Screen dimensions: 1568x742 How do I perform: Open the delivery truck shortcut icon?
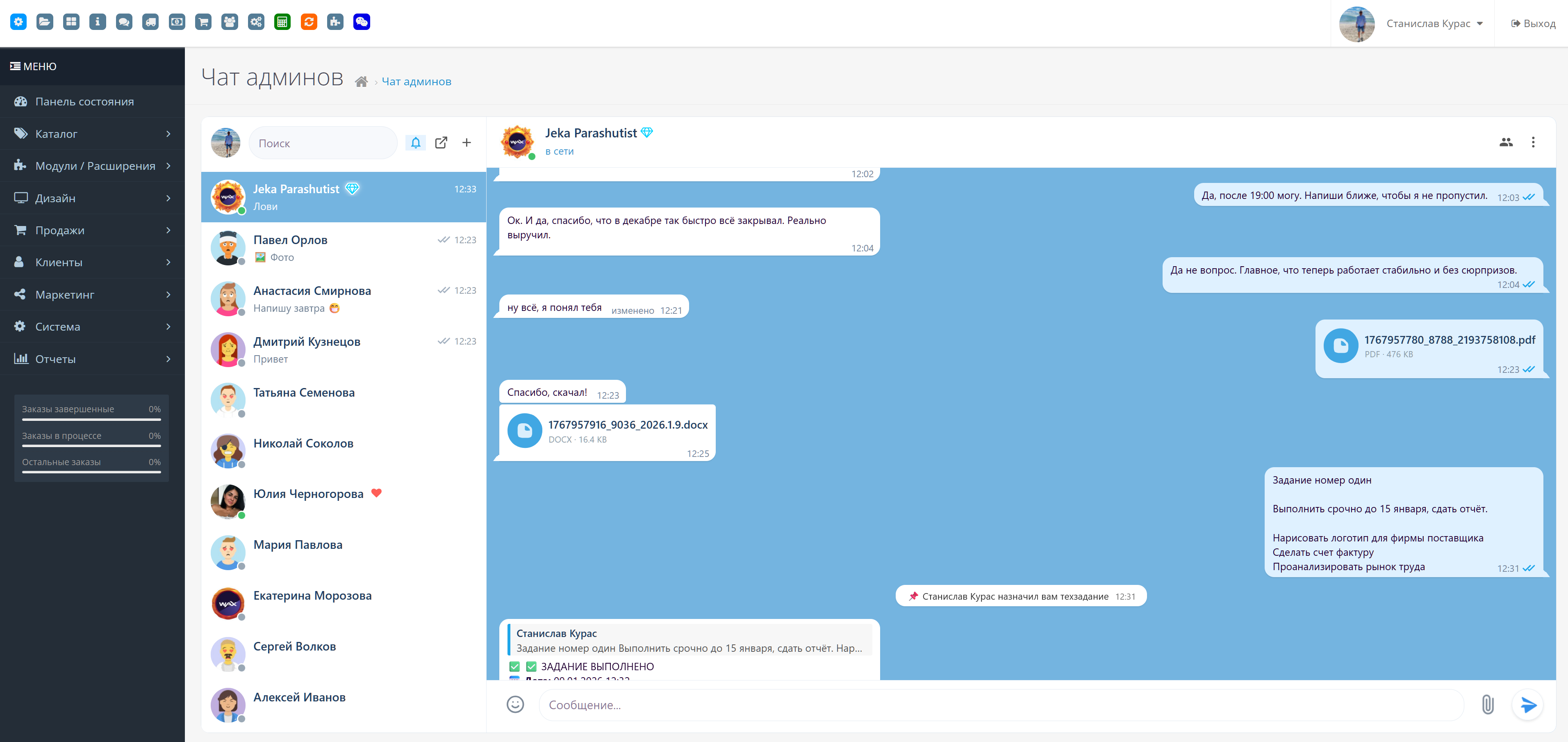coord(150,22)
